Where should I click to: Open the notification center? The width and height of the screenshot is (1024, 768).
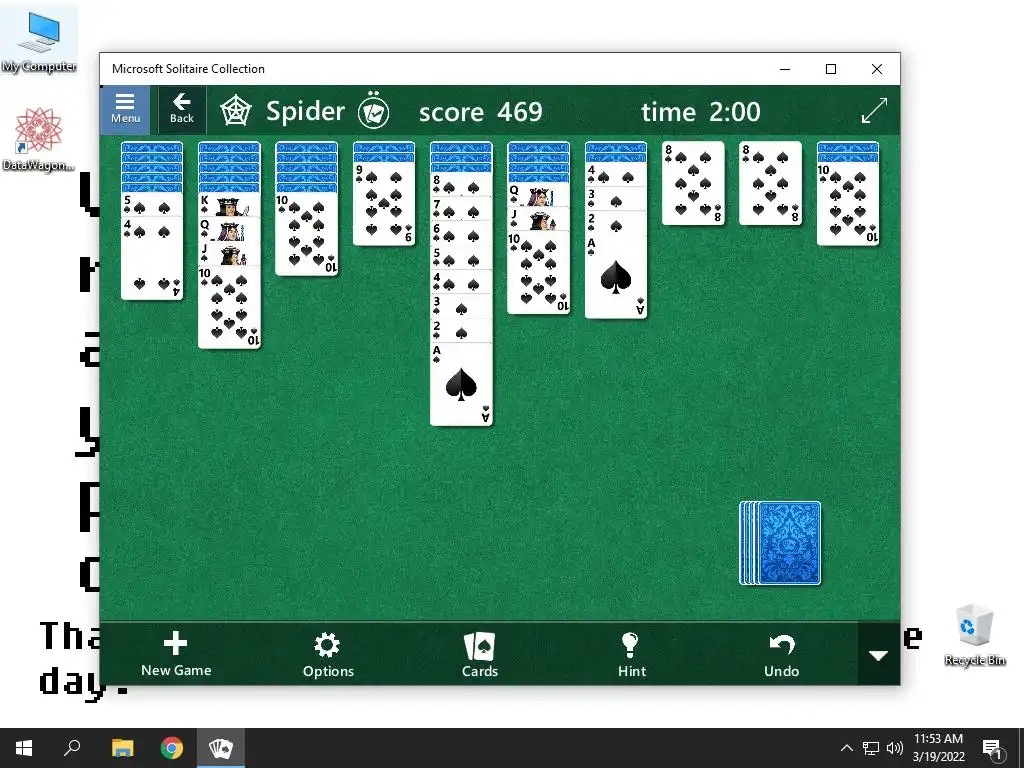[992, 748]
